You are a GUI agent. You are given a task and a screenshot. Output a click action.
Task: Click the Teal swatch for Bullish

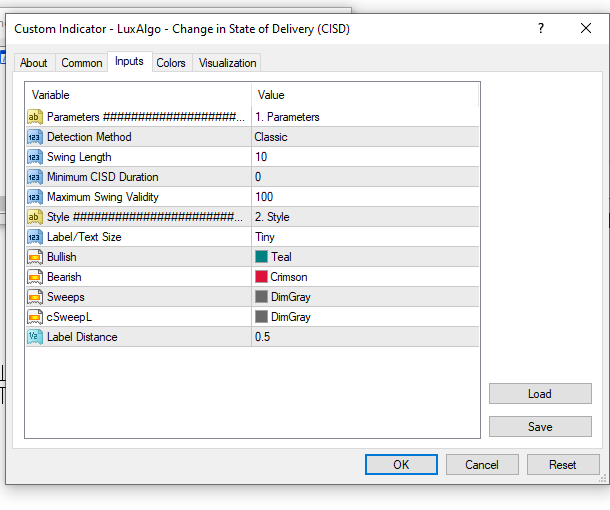pyautogui.click(x=261, y=257)
